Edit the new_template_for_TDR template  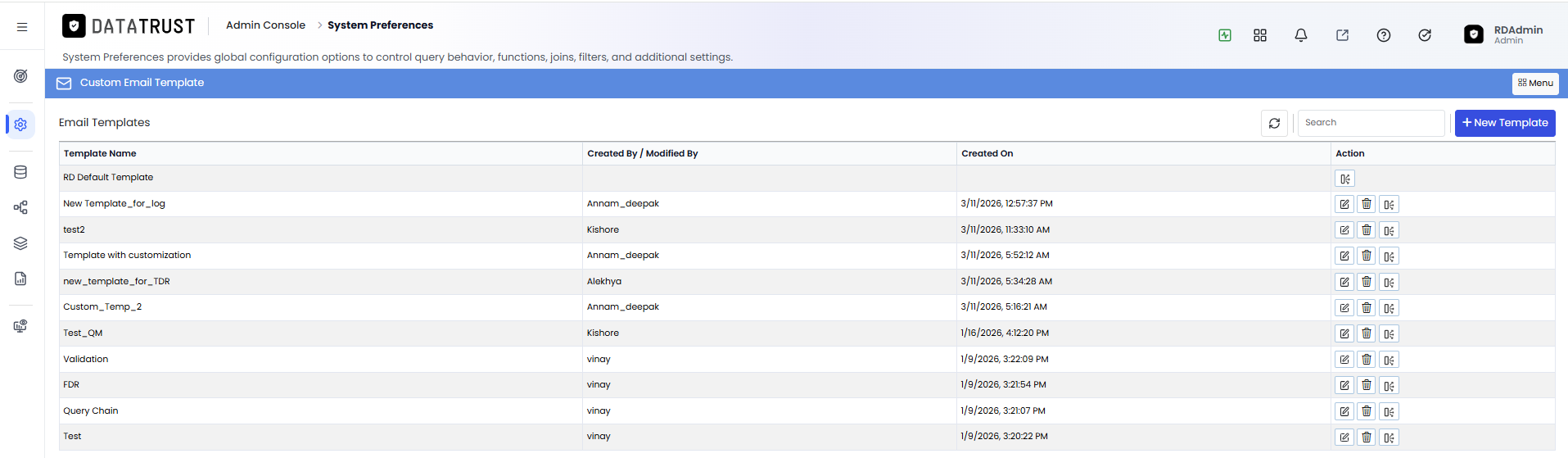pos(1344,283)
